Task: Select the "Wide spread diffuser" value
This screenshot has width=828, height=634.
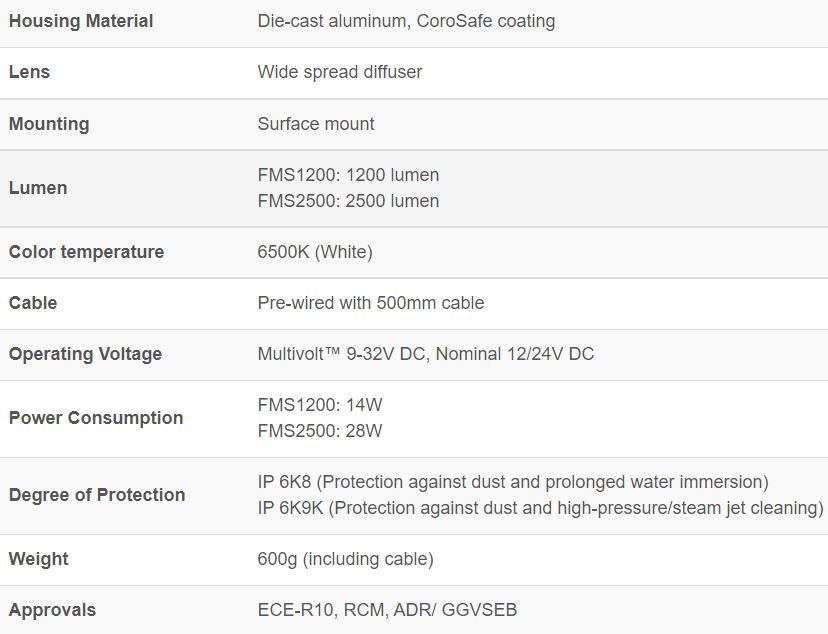Action: click(x=339, y=72)
